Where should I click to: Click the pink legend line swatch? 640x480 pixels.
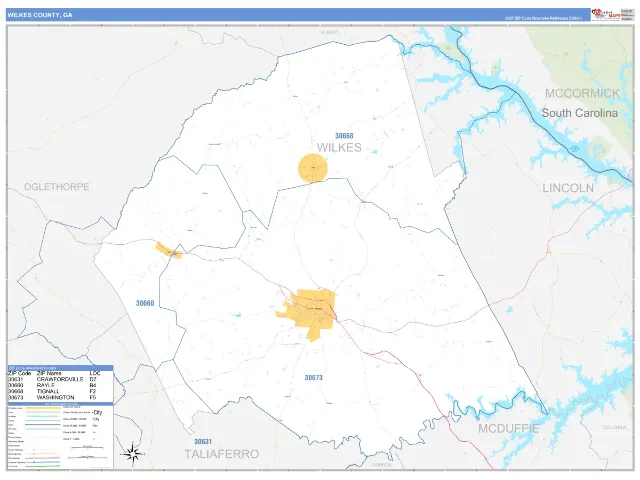[x=42, y=458]
